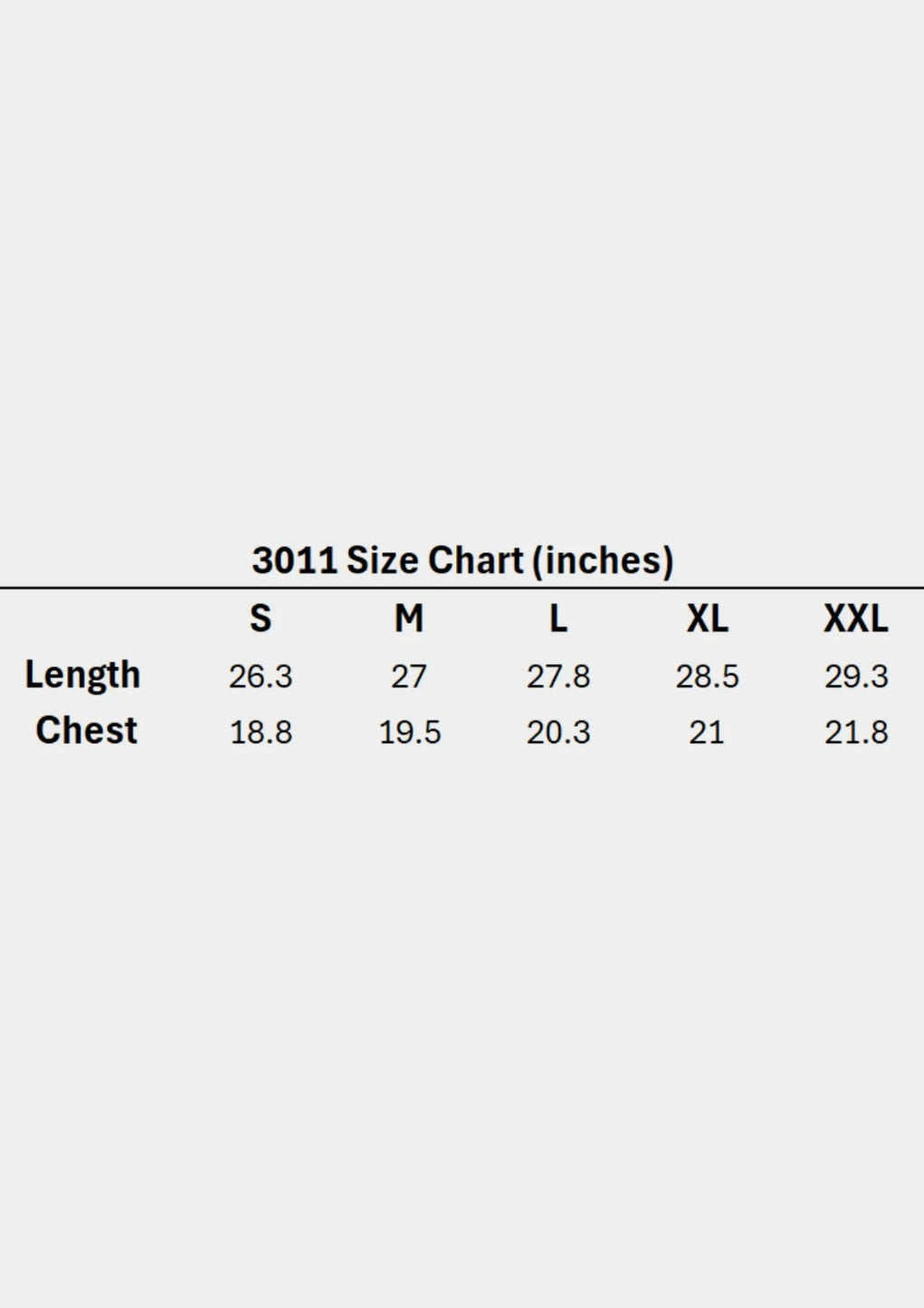
Task: Select the Chest row label
Action: (87, 730)
